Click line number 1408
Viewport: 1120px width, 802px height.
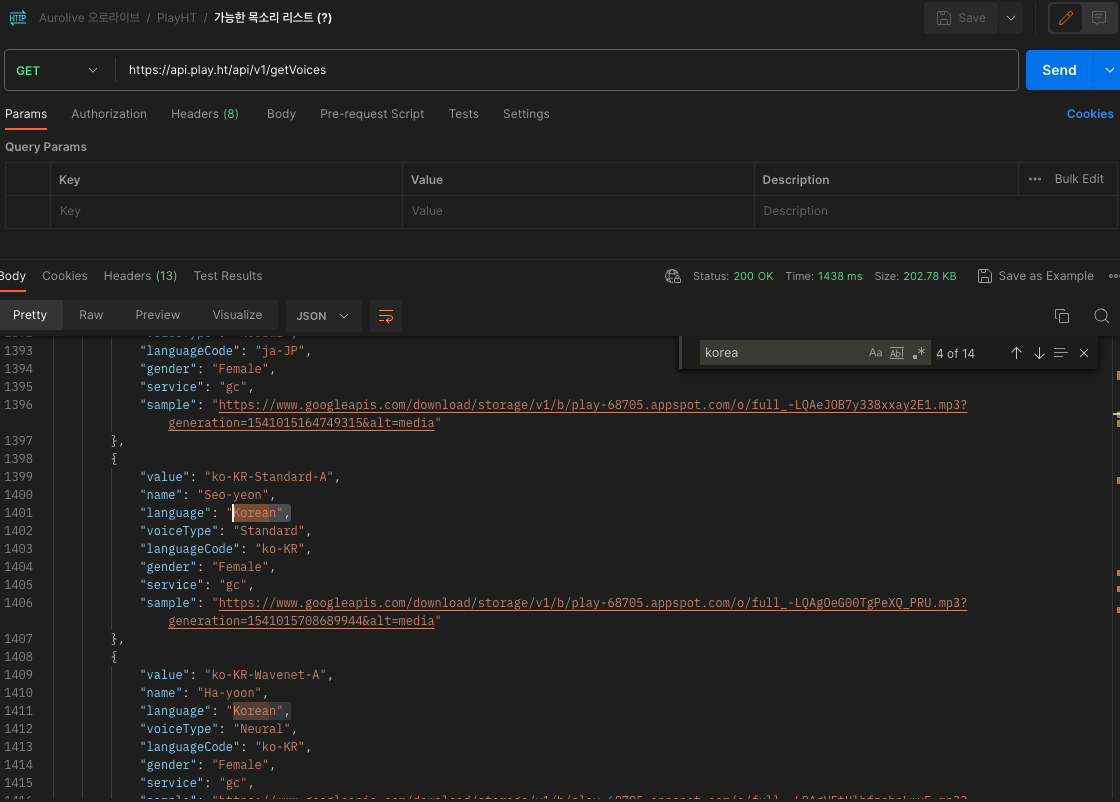18,657
